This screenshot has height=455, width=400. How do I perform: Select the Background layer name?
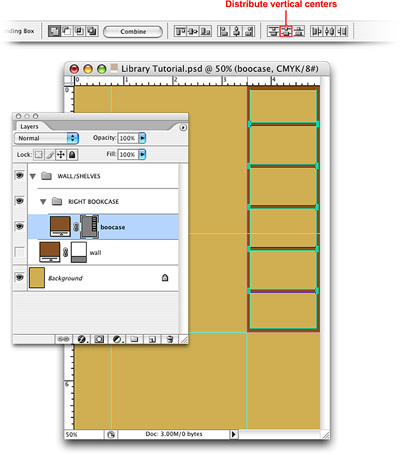65,278
